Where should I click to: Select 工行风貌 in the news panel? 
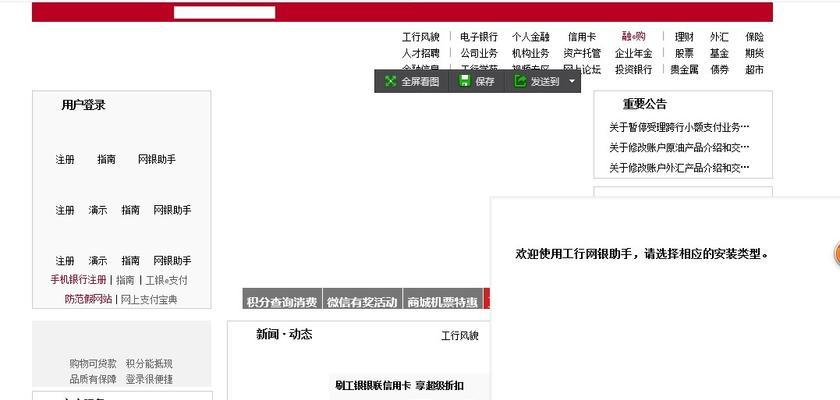click(460, 336)
